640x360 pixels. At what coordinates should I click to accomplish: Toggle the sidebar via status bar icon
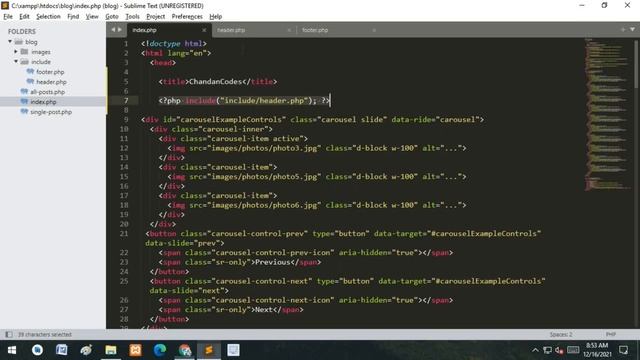click(x=9, y=334)
